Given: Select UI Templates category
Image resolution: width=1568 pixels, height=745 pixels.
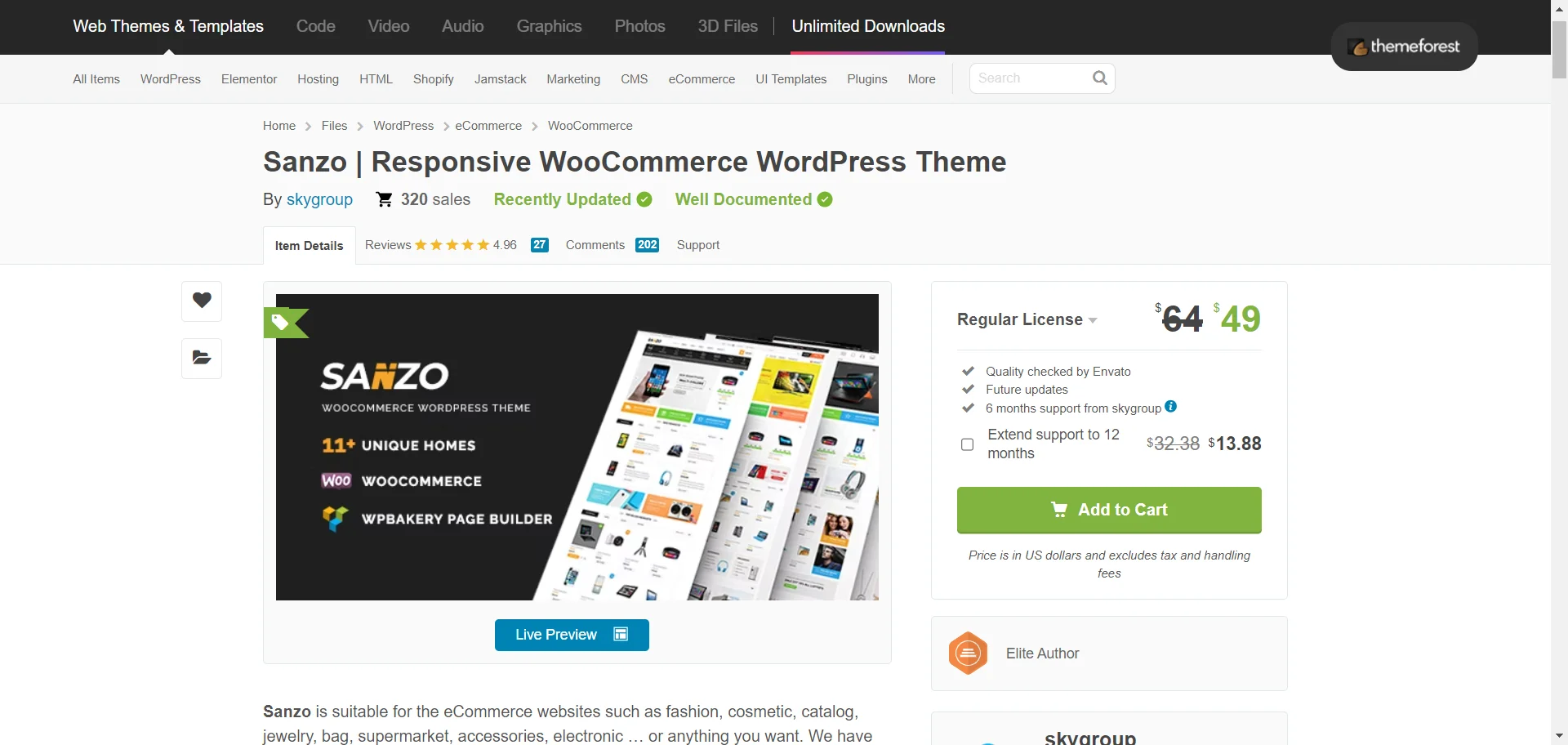Looking at the screenshot, I should pos(791,79).
